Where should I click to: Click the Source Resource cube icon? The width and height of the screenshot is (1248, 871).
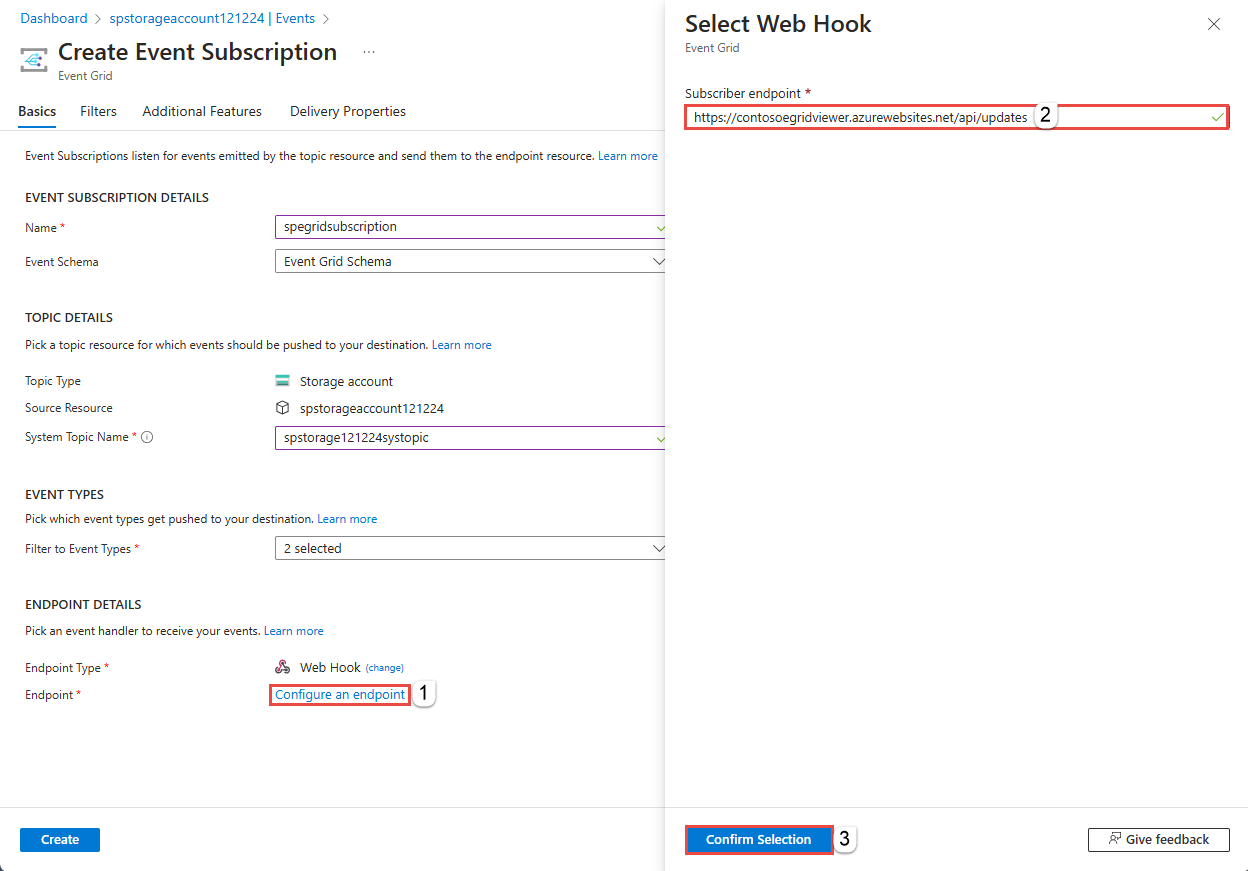click(283, 408)
